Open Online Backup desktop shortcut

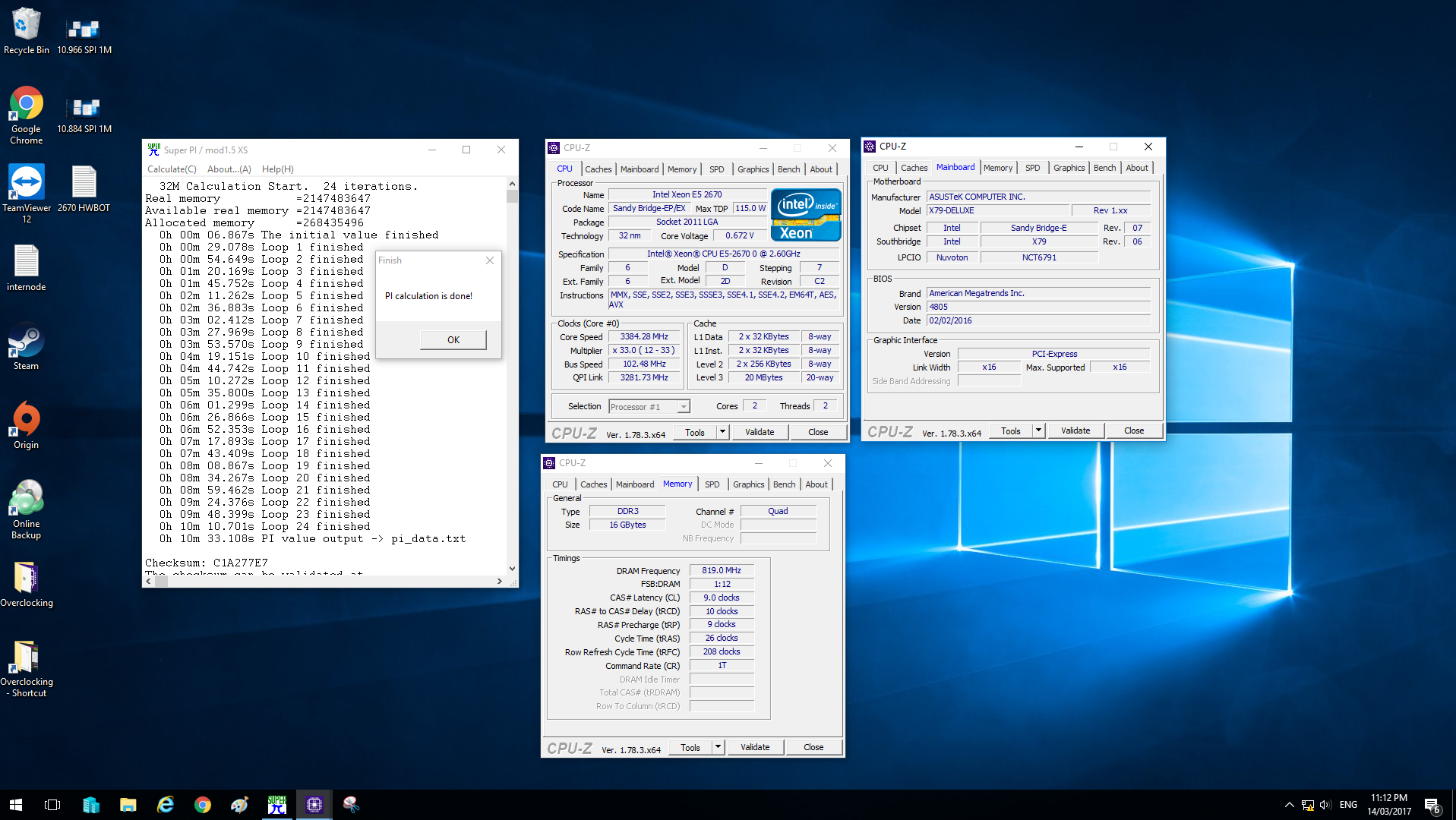[26, 509]
